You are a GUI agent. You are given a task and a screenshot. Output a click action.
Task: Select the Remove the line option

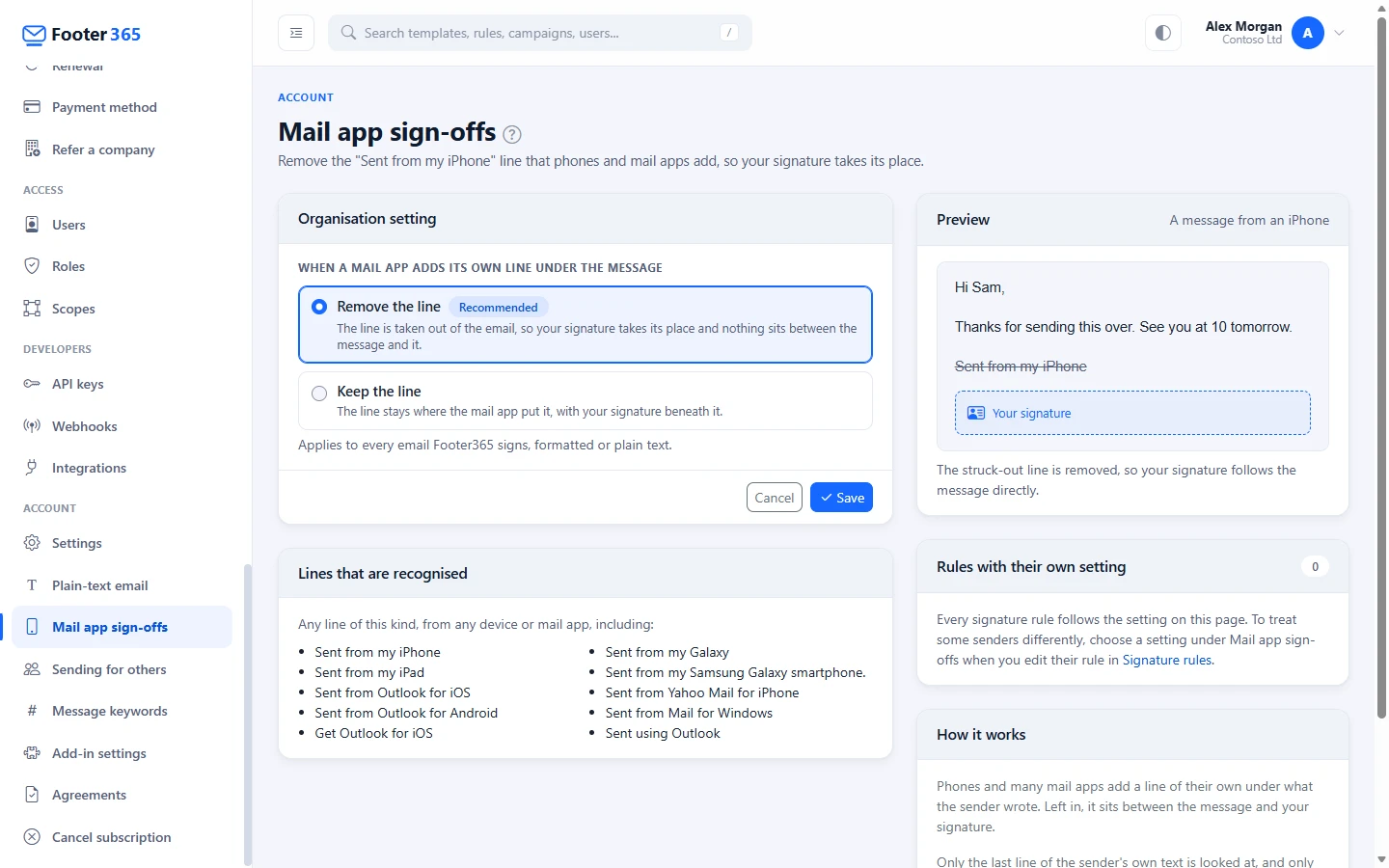click(586, 324)
